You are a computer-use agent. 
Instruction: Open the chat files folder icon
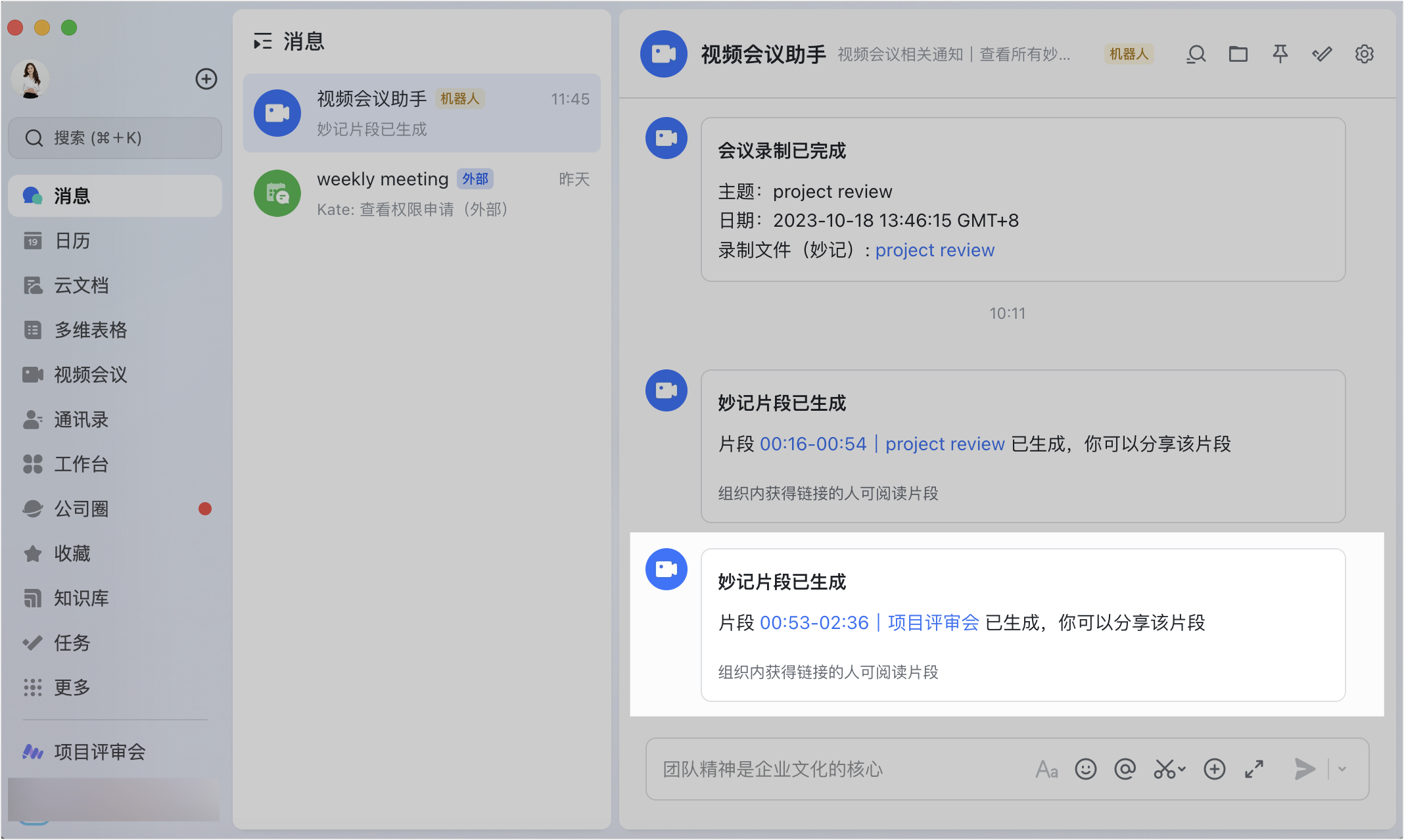coord(1238,54)
